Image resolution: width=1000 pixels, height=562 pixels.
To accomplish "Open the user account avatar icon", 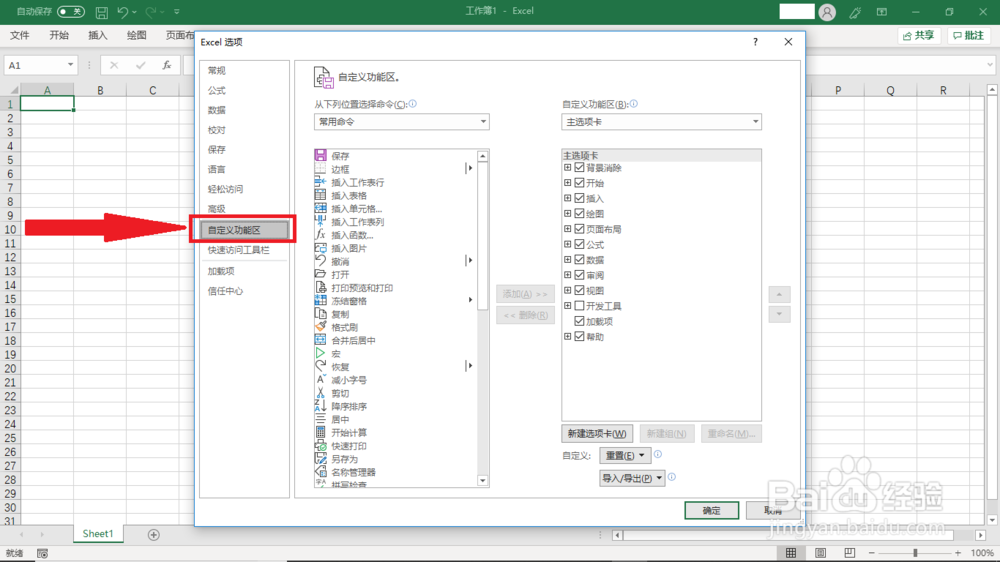I will 827,12.
